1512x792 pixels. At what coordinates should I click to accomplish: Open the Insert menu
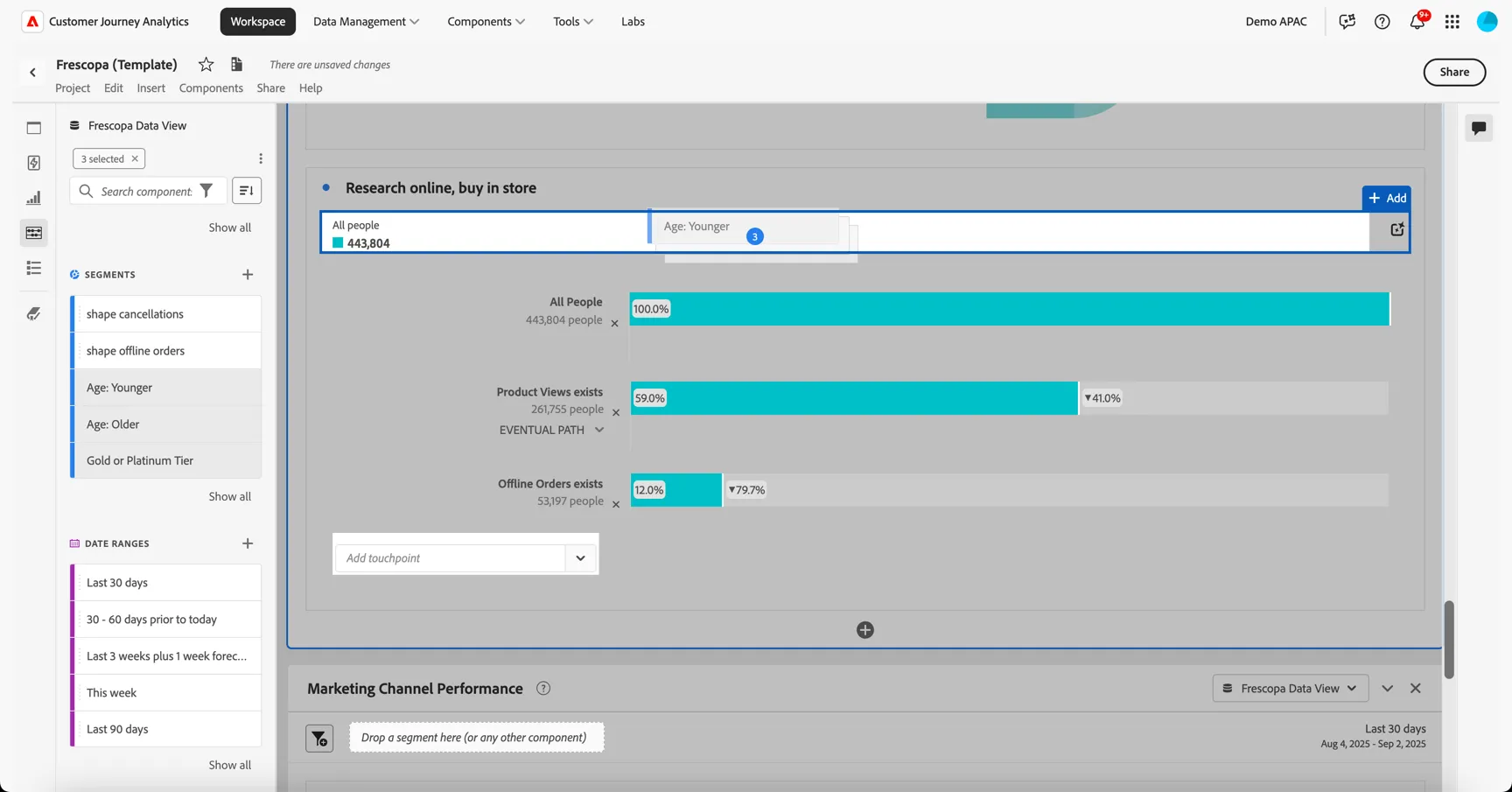click(150, 88)
